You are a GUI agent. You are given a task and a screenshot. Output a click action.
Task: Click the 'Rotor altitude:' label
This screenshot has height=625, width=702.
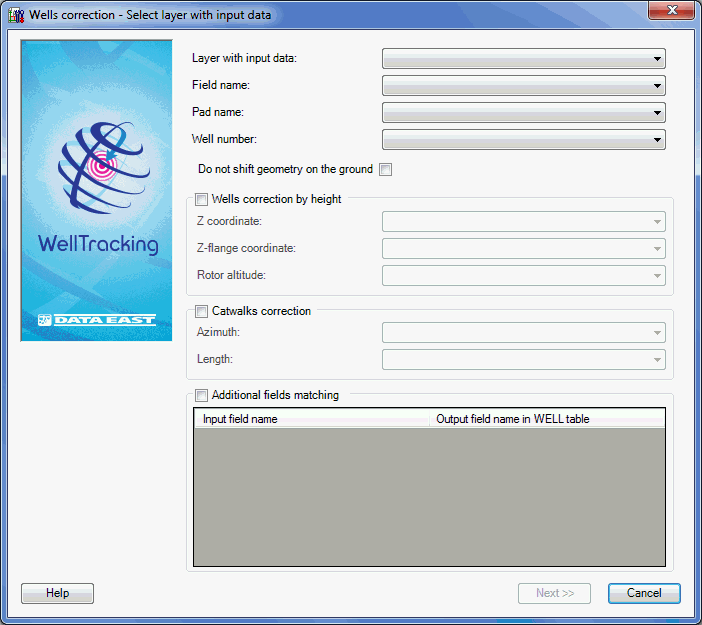point(231,275)
